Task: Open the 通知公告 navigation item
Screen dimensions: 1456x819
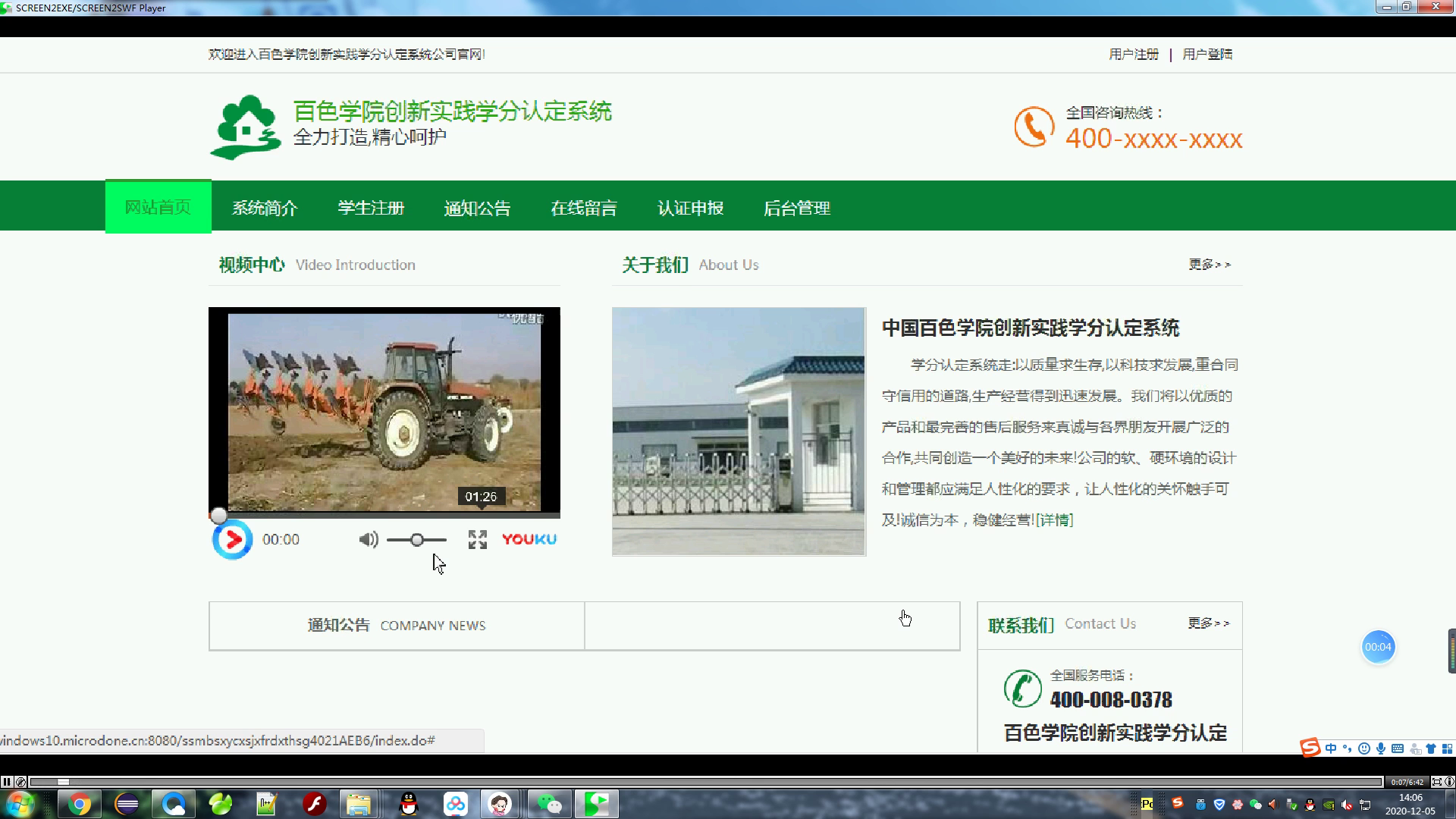Action: [x=477, y=208]
